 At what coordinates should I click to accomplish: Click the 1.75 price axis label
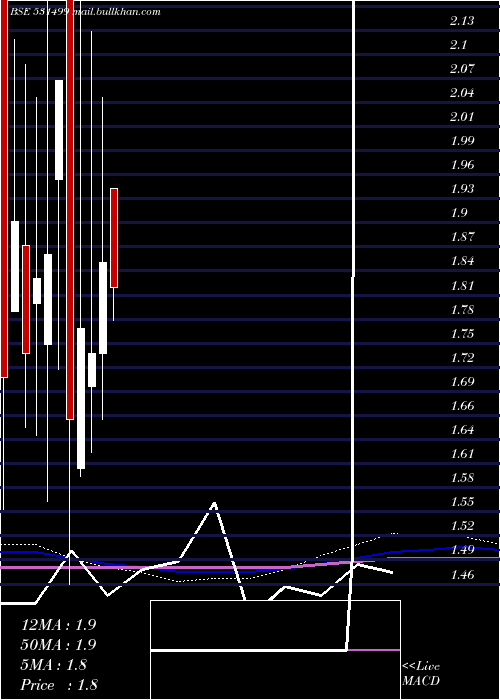[462, 334]
